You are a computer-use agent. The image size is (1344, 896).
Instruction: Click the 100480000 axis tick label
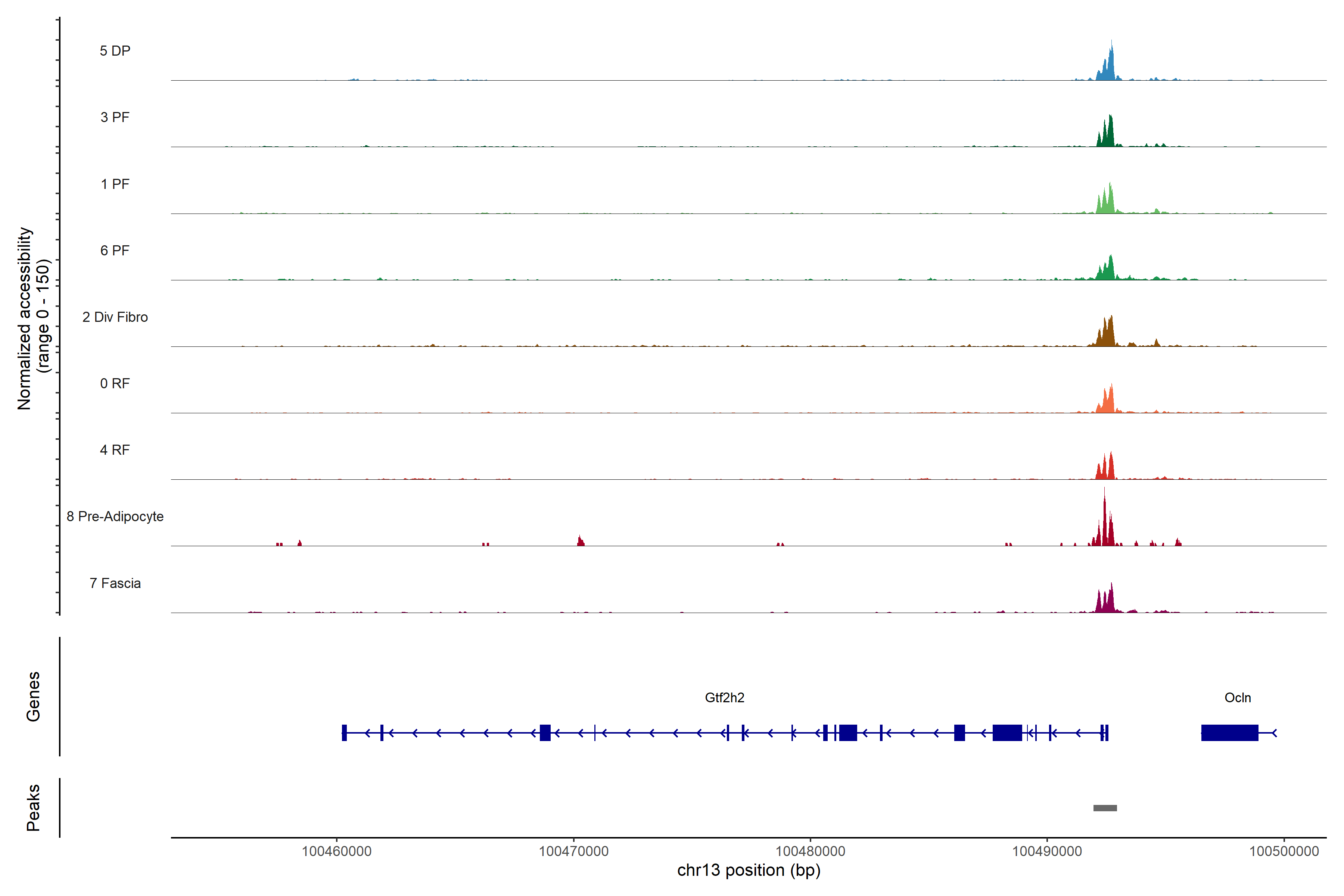(x=810, y=852)
